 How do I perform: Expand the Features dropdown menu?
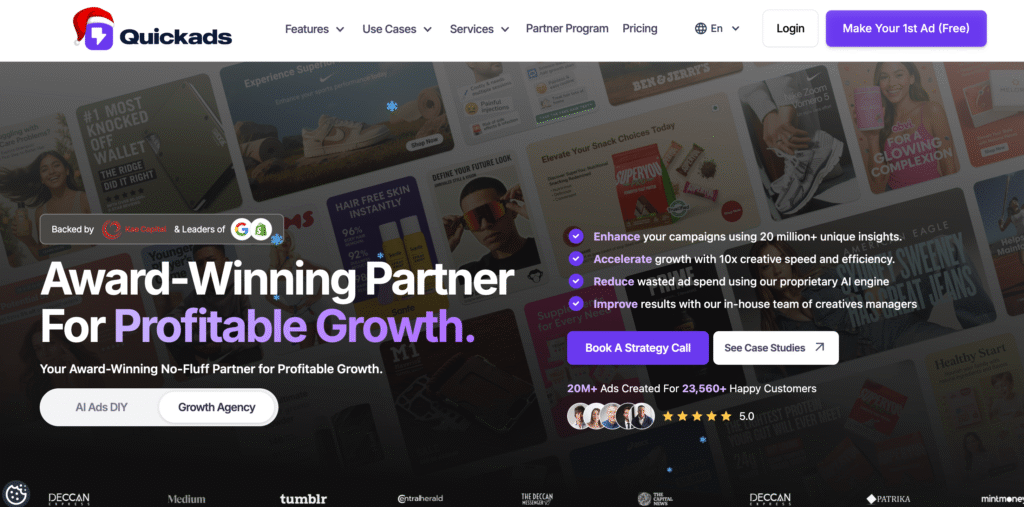pyautogui.click(x=315, y=29)
